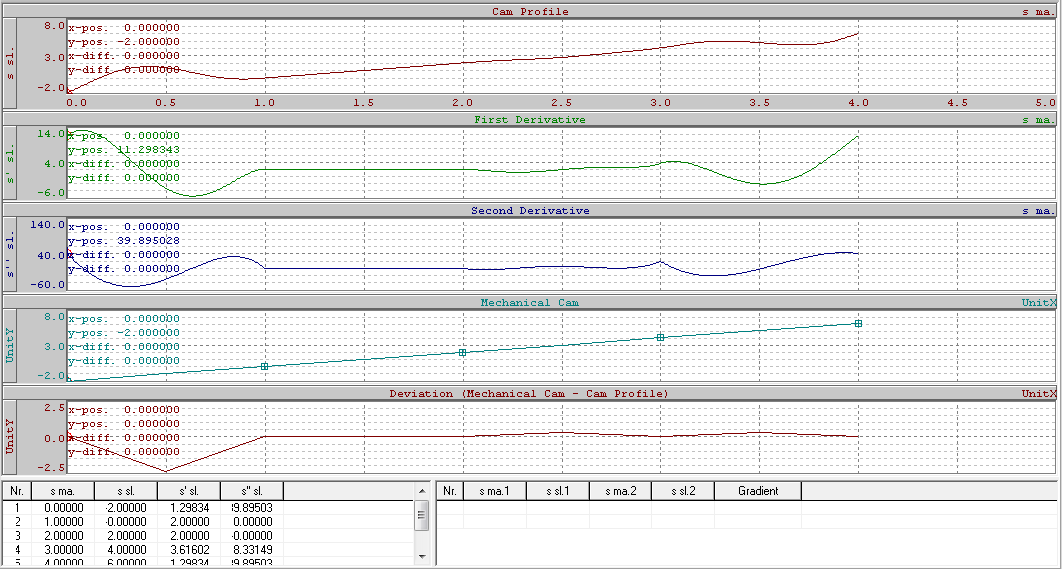This screenshot has width=1062, height=569.
Task: Select the -2.00000 cell in table row 1
Action: point(125,507)
